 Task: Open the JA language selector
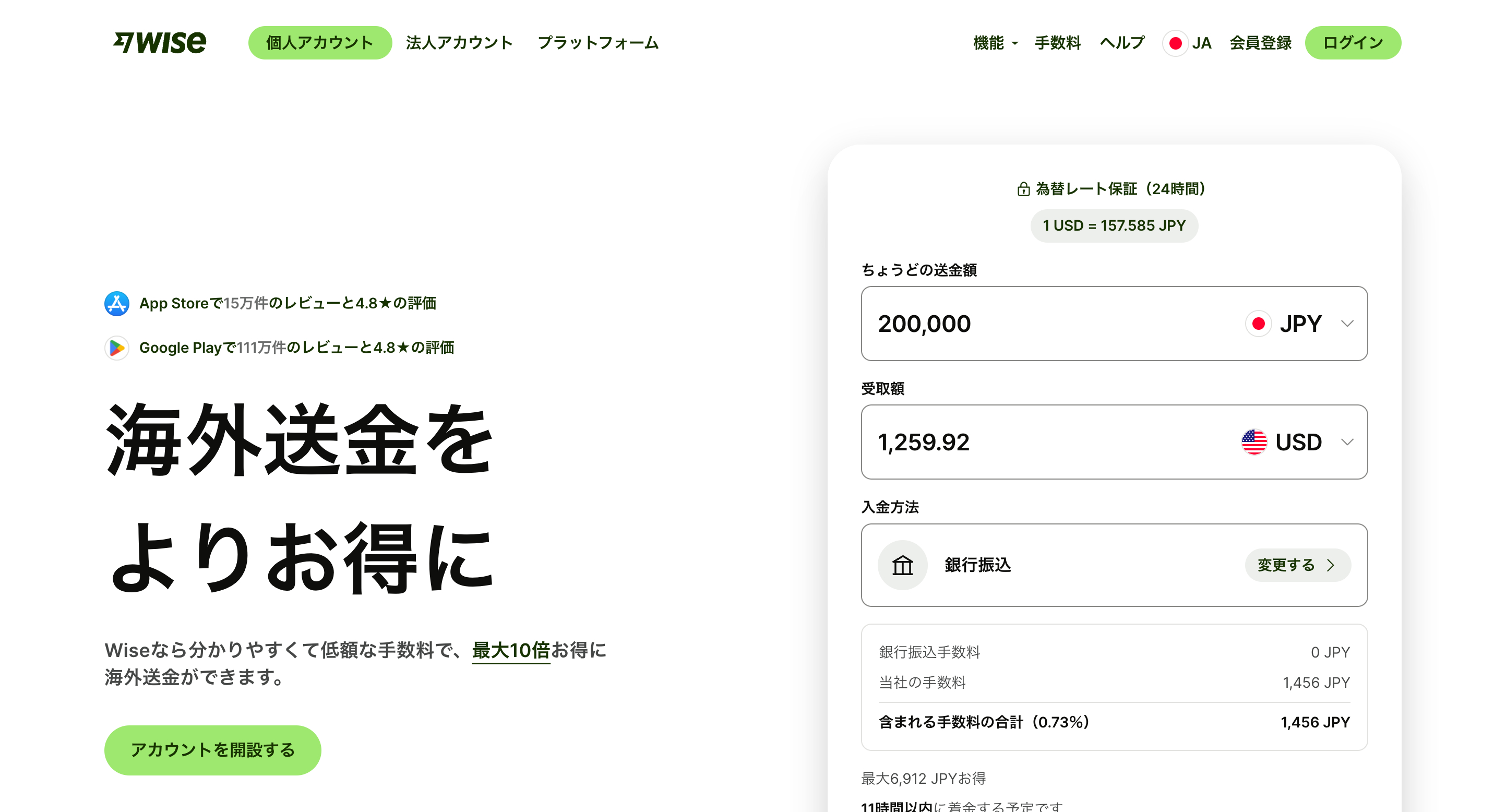tap(1187, 43)
